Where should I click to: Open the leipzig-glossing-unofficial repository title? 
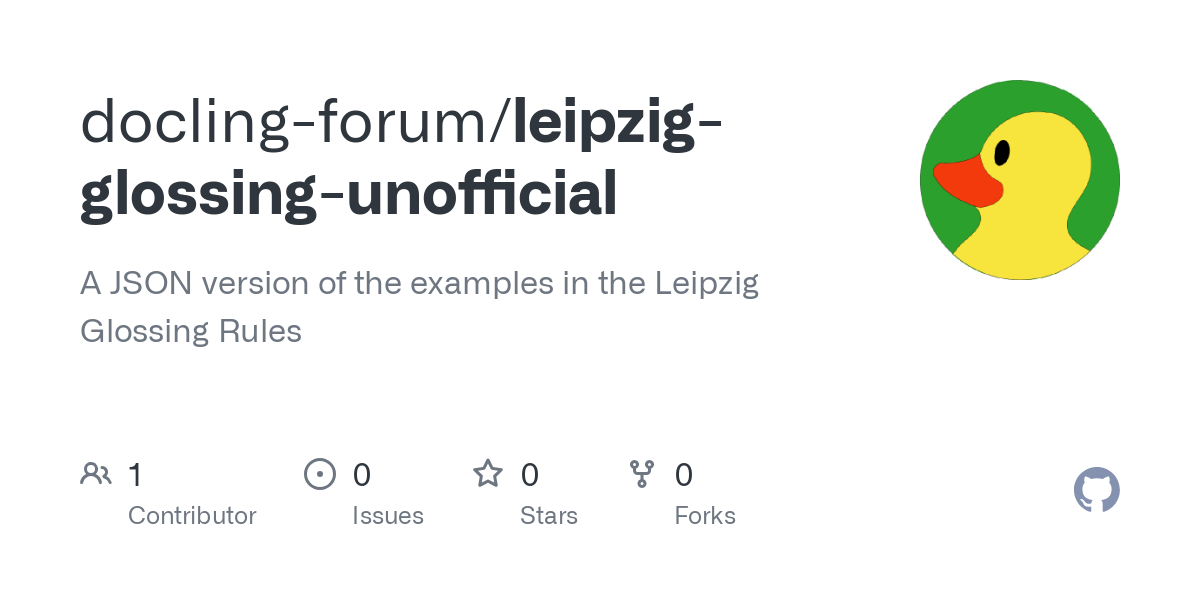402,158
